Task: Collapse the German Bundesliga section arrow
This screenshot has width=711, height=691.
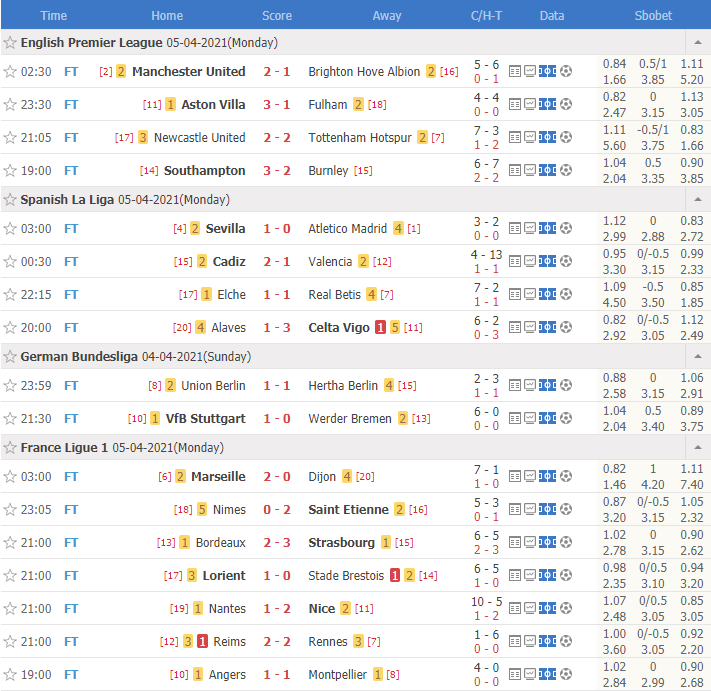Action: pyautogui.click(x=698, y=356)
